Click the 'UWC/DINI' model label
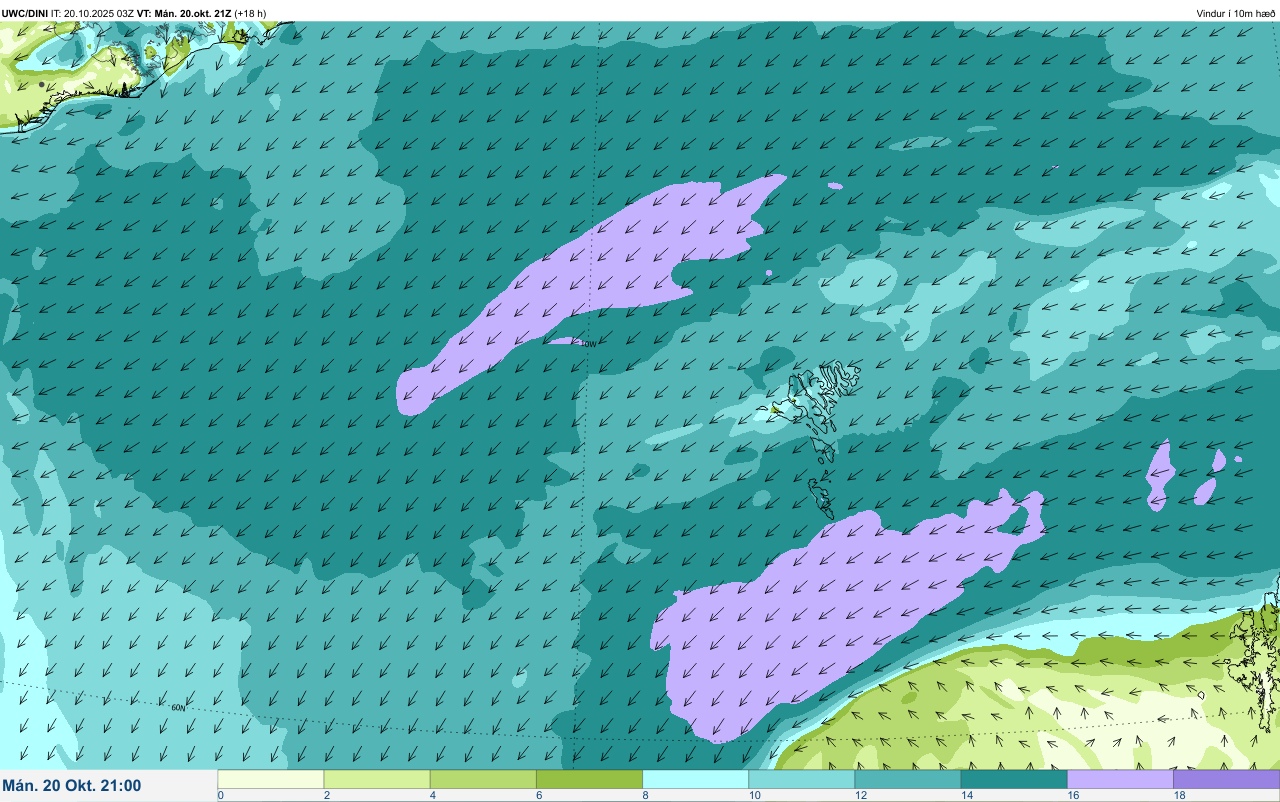1280x802 pixels. pyautogui.click(x=24, y=13)
